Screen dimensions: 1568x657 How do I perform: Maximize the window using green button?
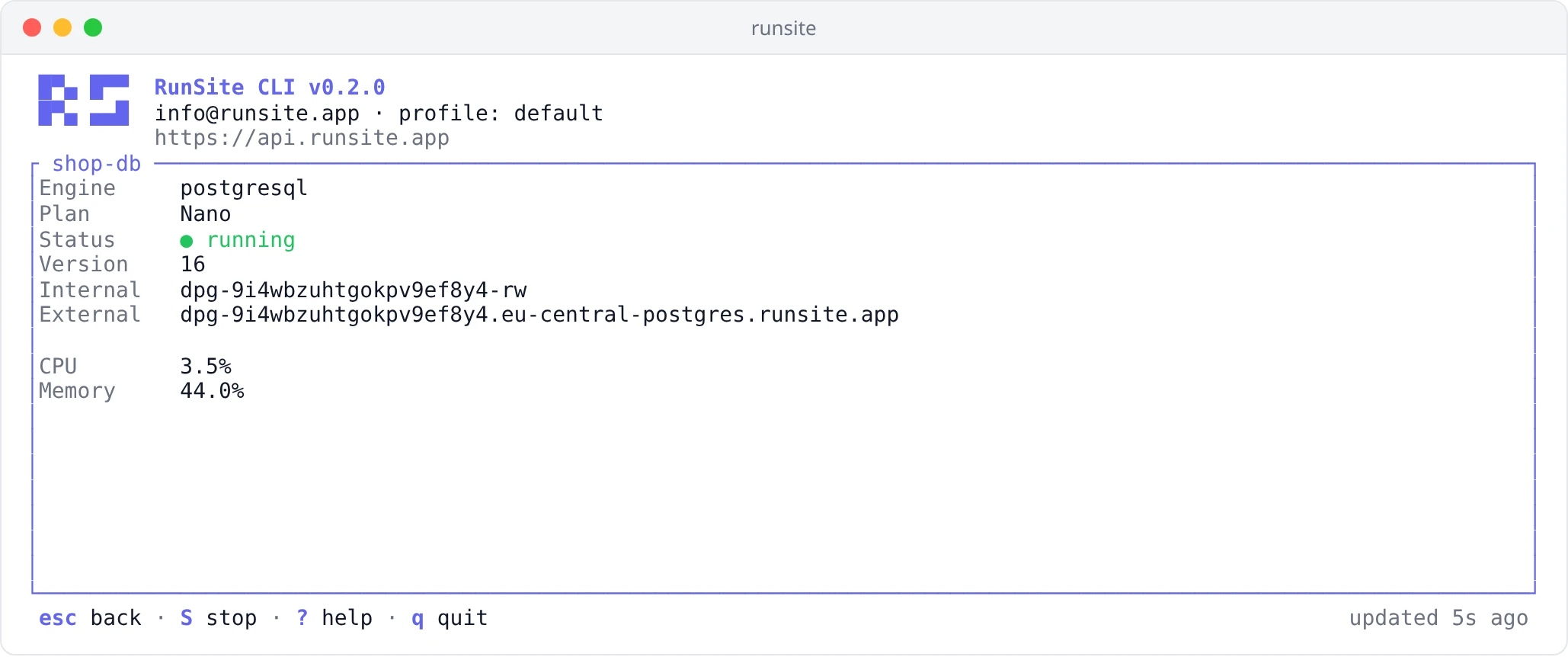point(93,27)
